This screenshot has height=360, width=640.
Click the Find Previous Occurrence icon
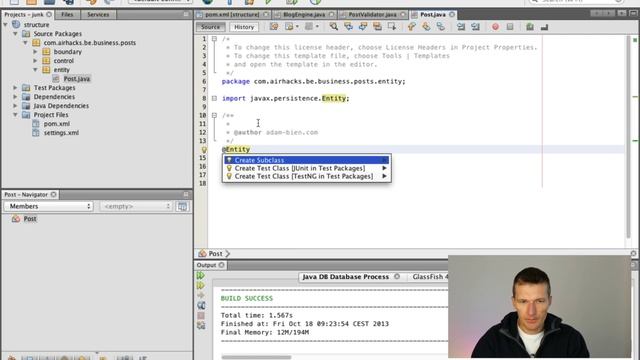(x=348, y=27)
